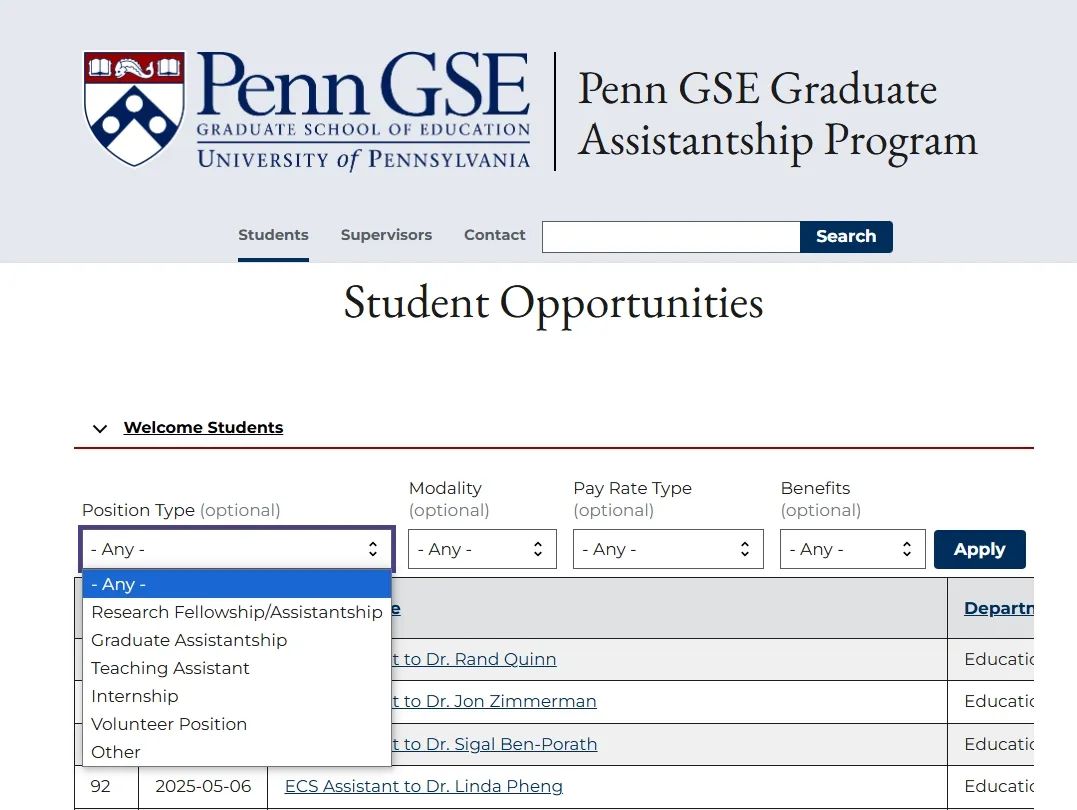Select Research Fellowship/Assistantship option
Screen dimensions: 1077x810
point(237,612)
